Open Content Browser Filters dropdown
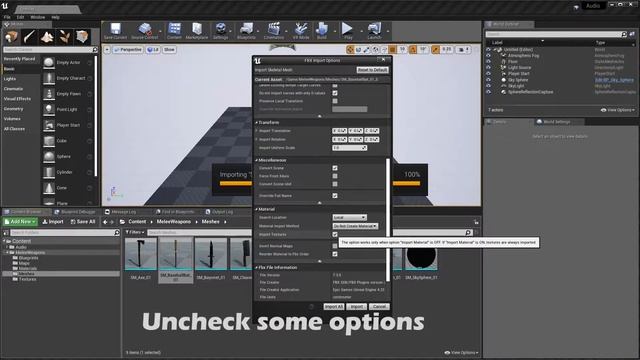Screen dimensions: 640x360 [x=135, y=232]
